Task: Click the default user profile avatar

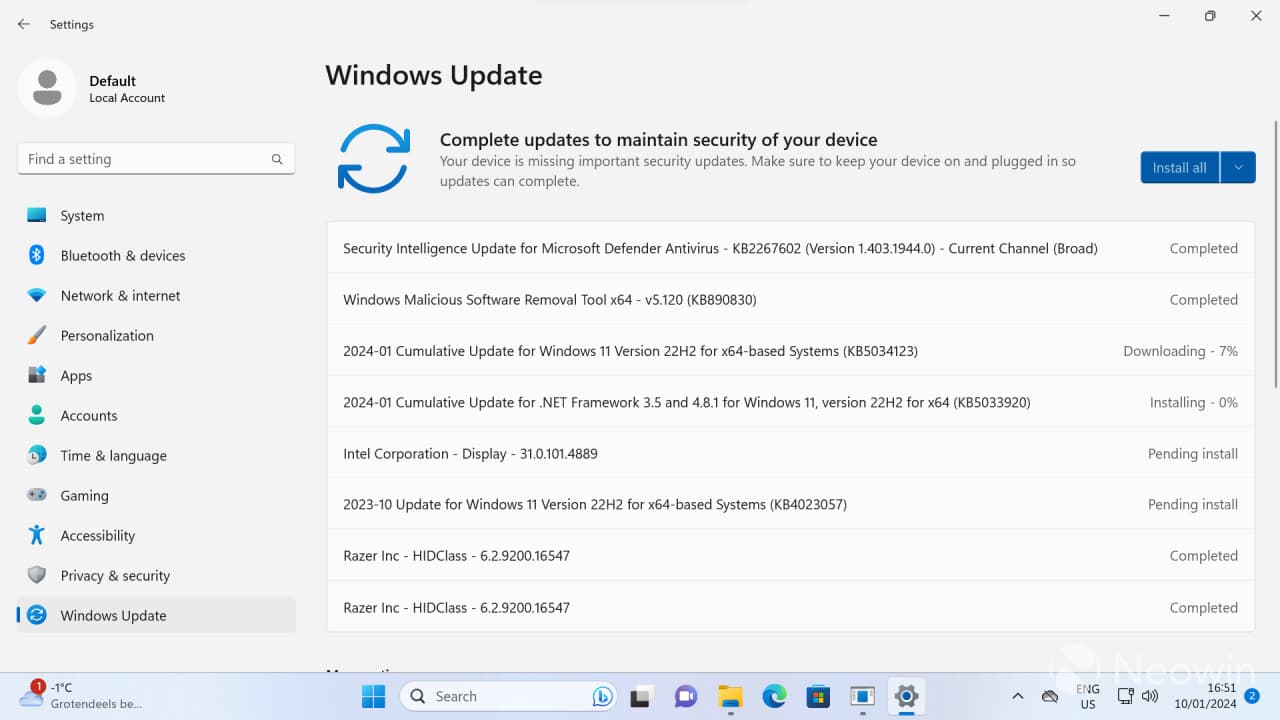Action: (x=47, y=88)
